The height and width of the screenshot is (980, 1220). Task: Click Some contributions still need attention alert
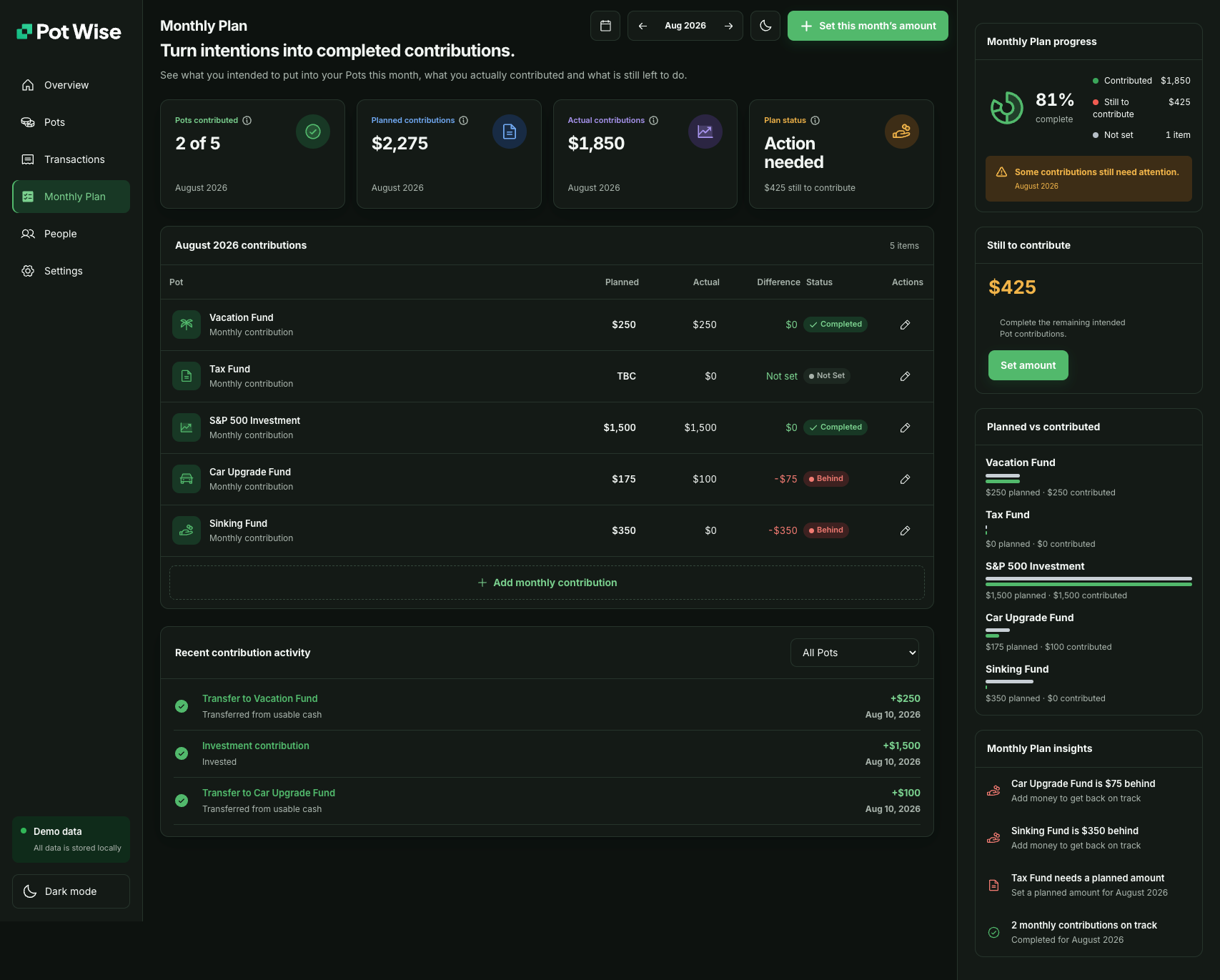(x=1088, y=179)
